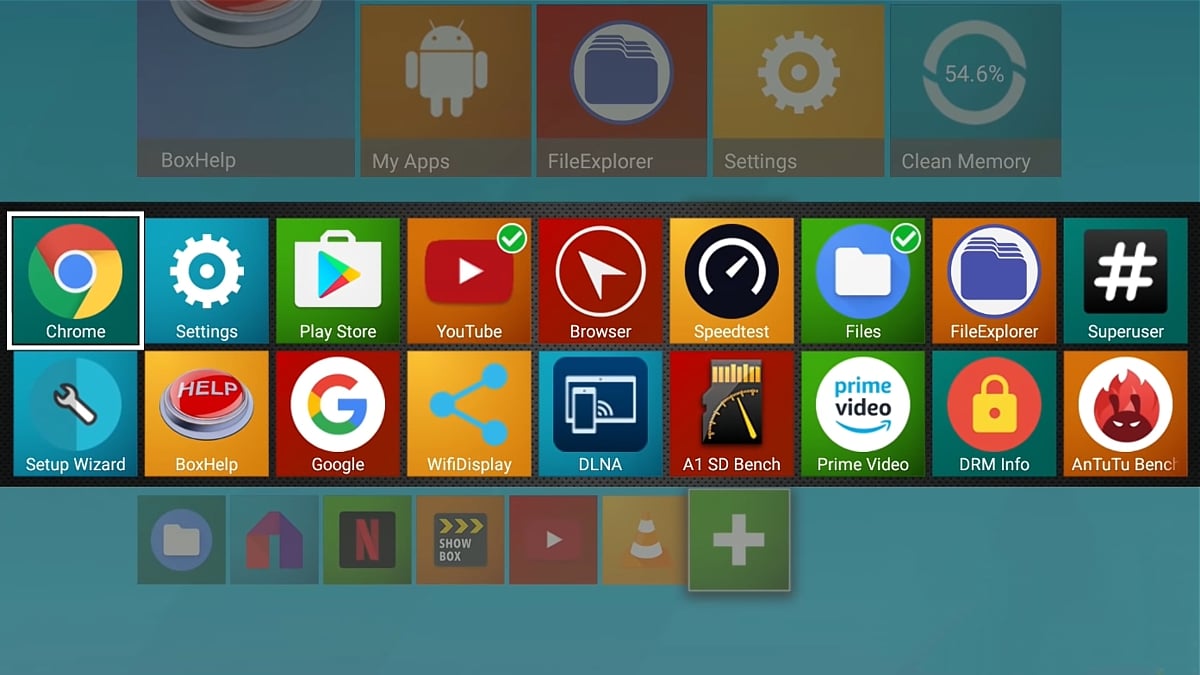Open the Superuser app
This screenshot has height=675, width=1200.
(1125, 281)
